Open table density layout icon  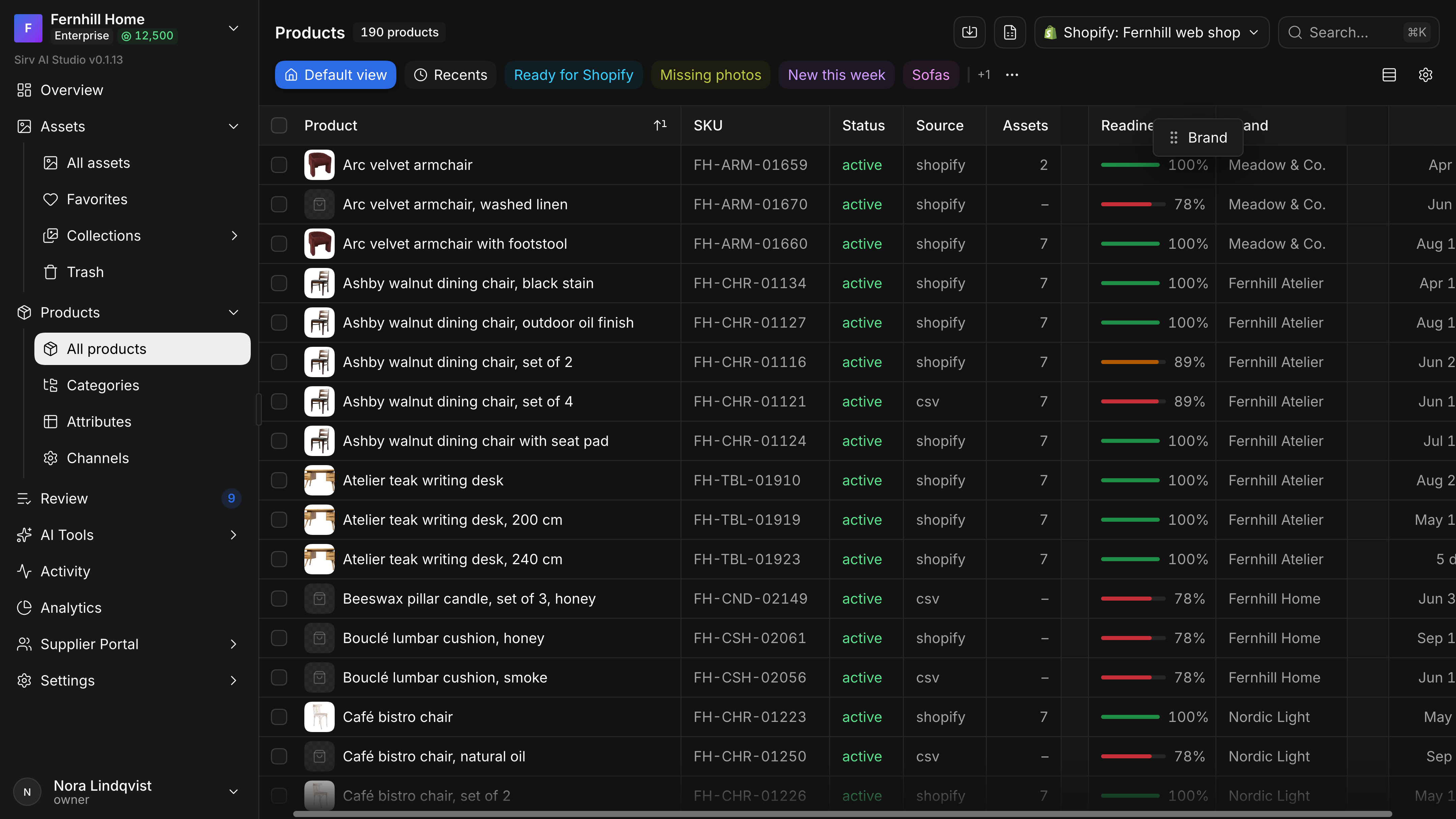1389,74
